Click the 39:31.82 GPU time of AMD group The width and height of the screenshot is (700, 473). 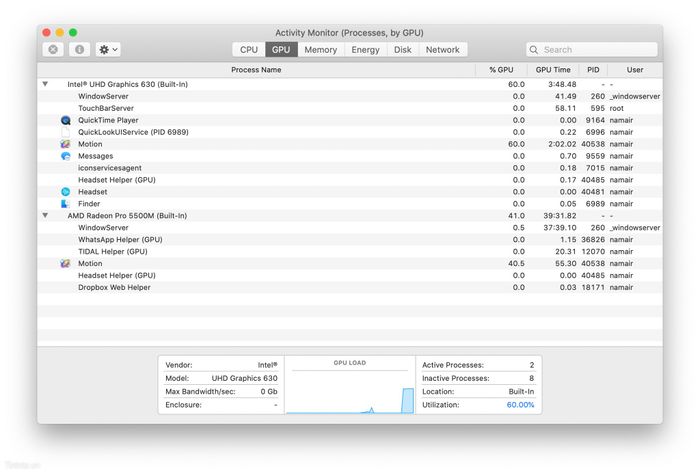(x=560, y=216)
